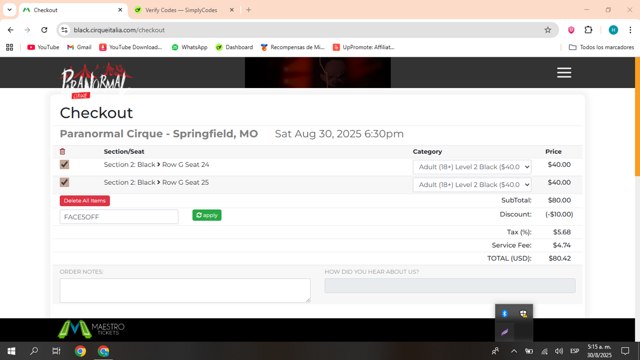
Task: Click the TOTAL (USD) $80.42 value
Action: click(x=560, y=258)
